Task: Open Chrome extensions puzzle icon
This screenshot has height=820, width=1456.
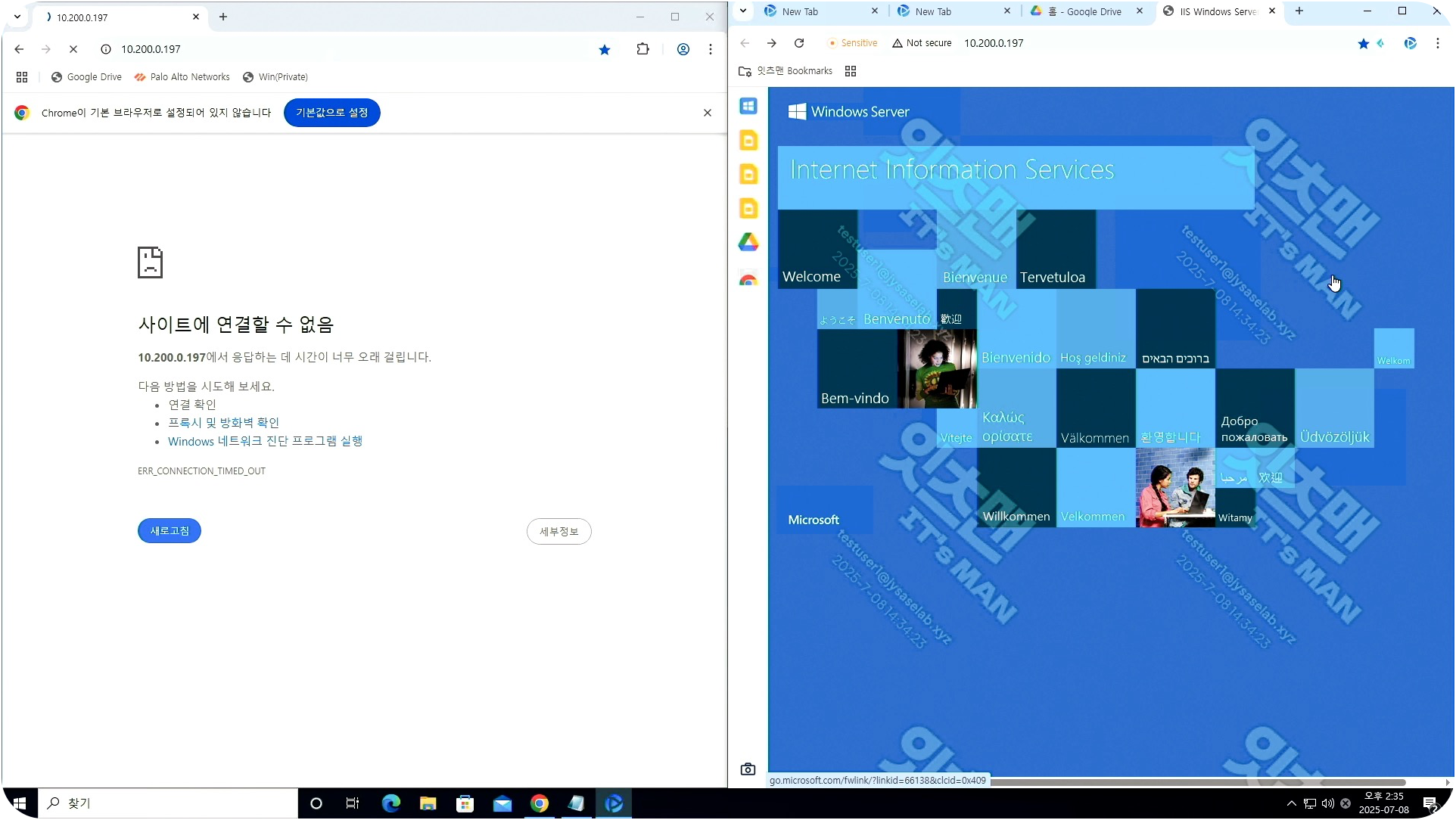Action: pyautogui.click(x=642, y=49)
